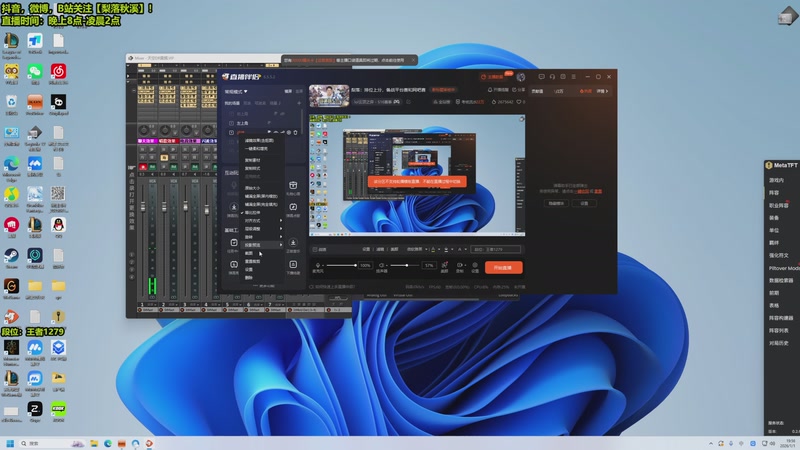Choose 重置裁剪 from the context menu
Viewport: 800px width, 450px height.
tap(253, 261)
